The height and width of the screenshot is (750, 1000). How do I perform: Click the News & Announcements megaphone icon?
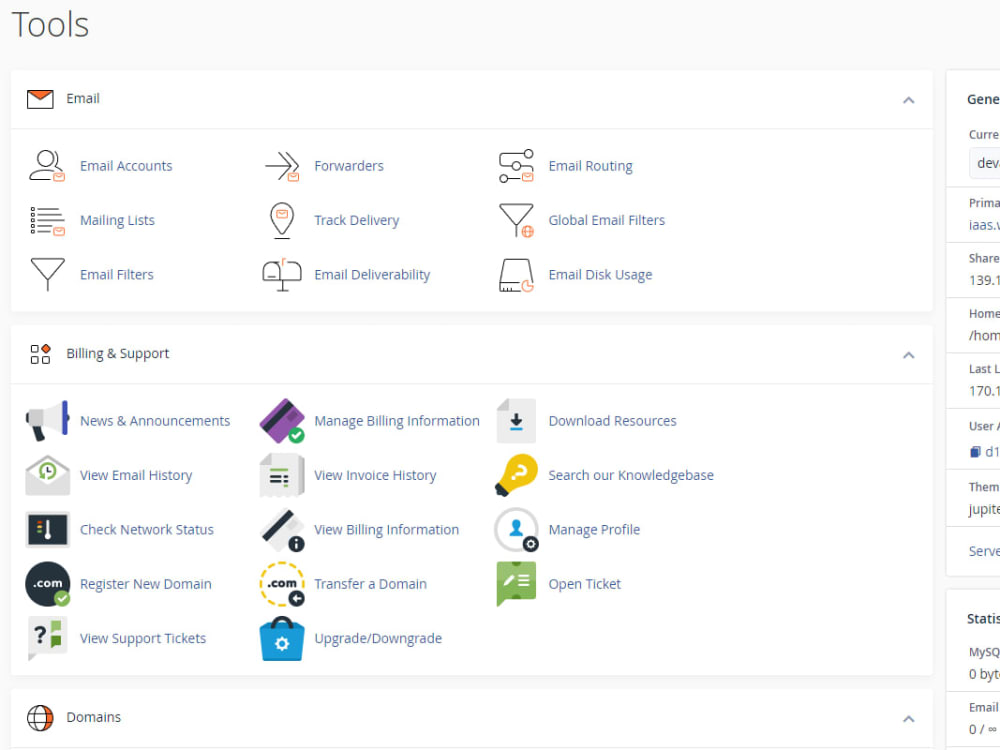pyautogui.click(x=47, y=421)
